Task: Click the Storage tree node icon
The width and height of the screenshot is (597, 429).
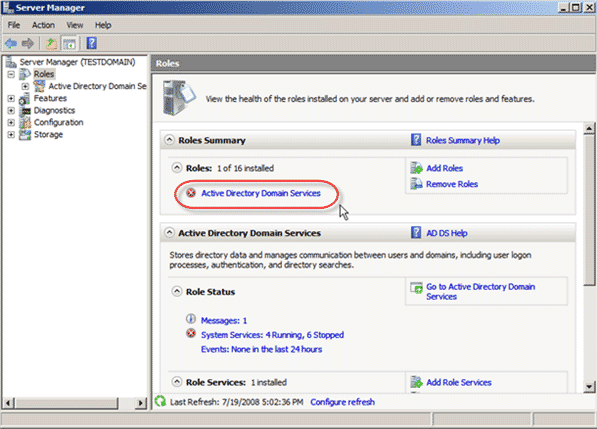Action: pos(25,134)
